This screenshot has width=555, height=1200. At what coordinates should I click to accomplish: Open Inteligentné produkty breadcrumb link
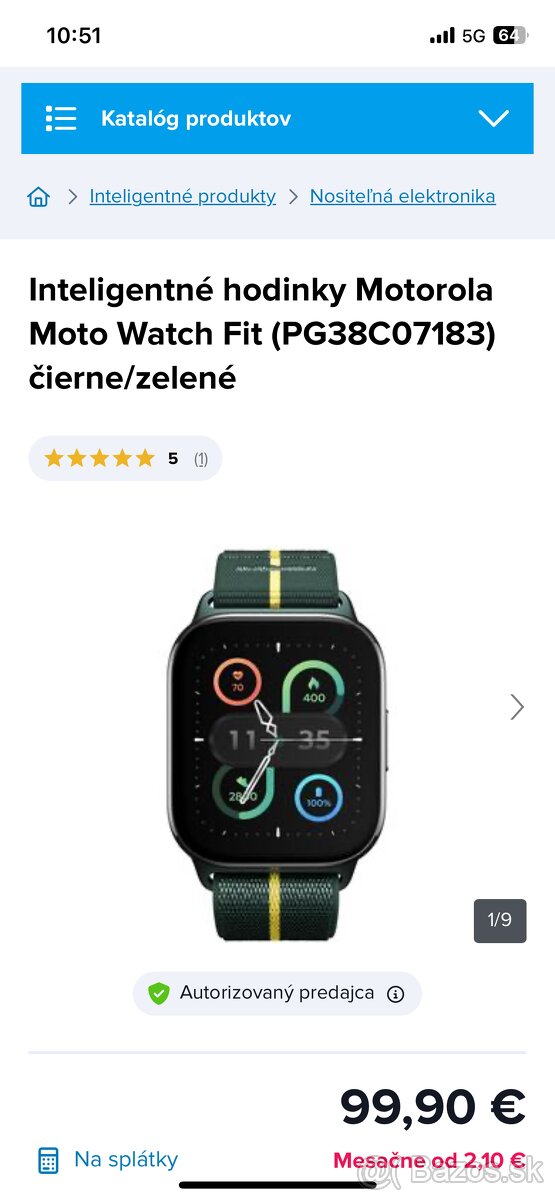(x=182, y=196)
